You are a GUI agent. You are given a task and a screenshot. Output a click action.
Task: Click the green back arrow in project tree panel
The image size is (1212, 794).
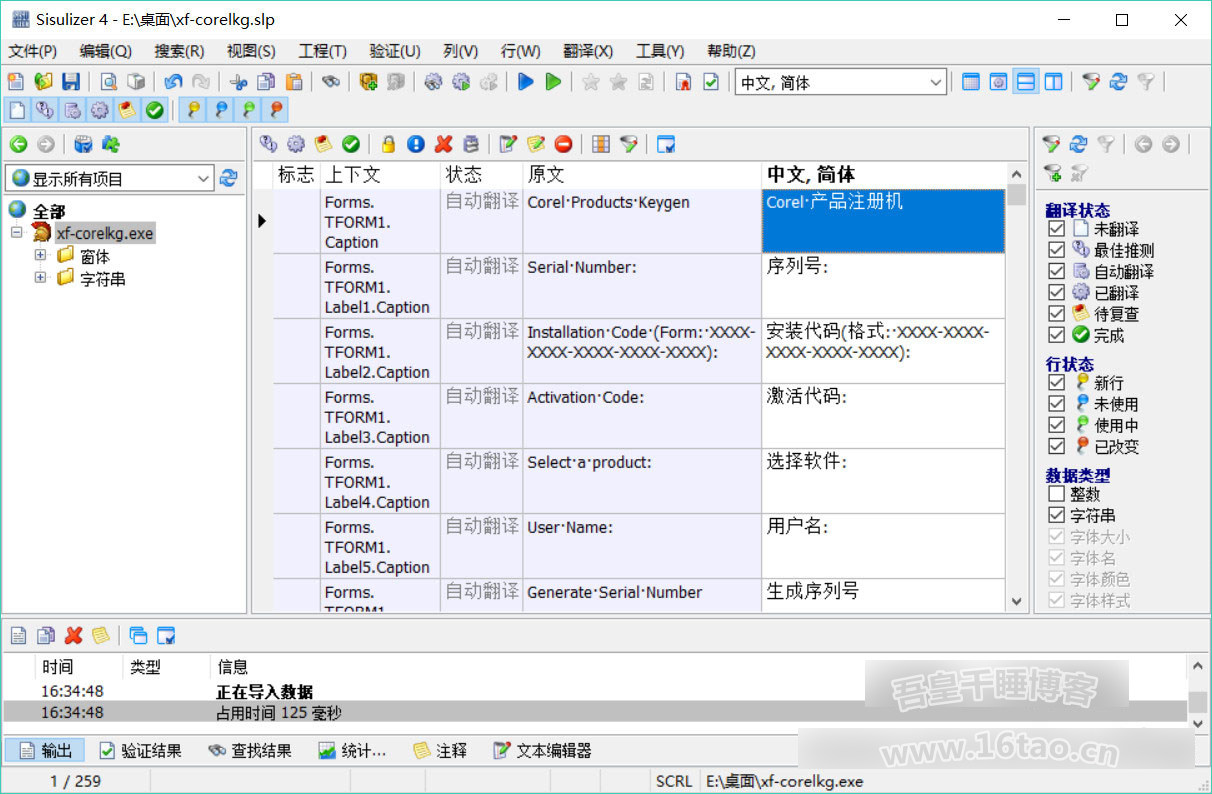coord(18,144)
